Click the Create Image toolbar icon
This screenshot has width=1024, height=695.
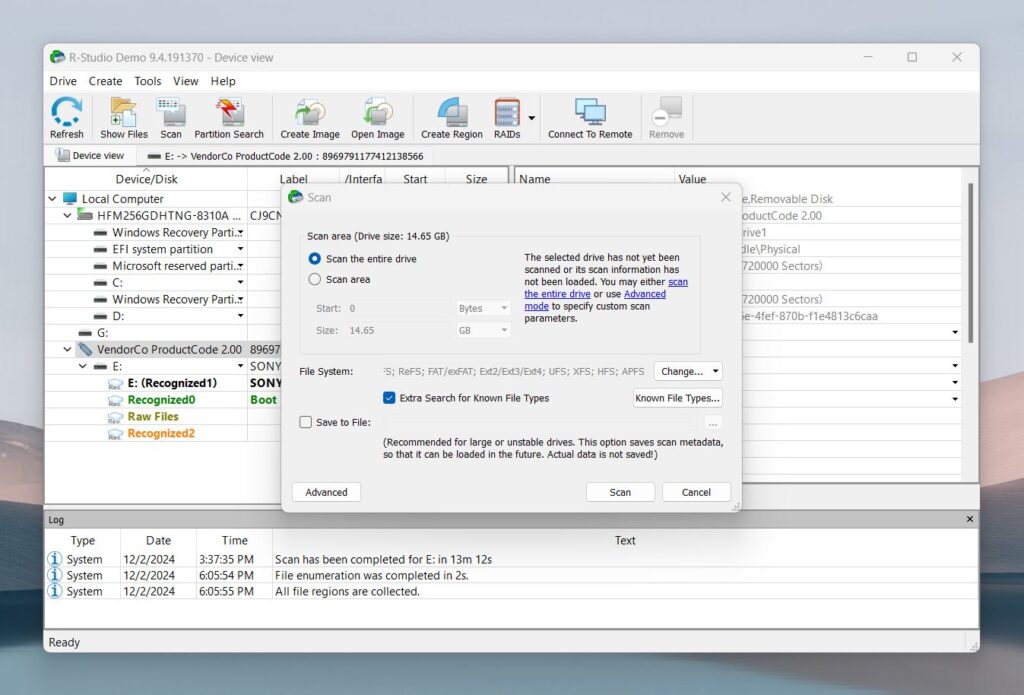[x=308, y=116]
